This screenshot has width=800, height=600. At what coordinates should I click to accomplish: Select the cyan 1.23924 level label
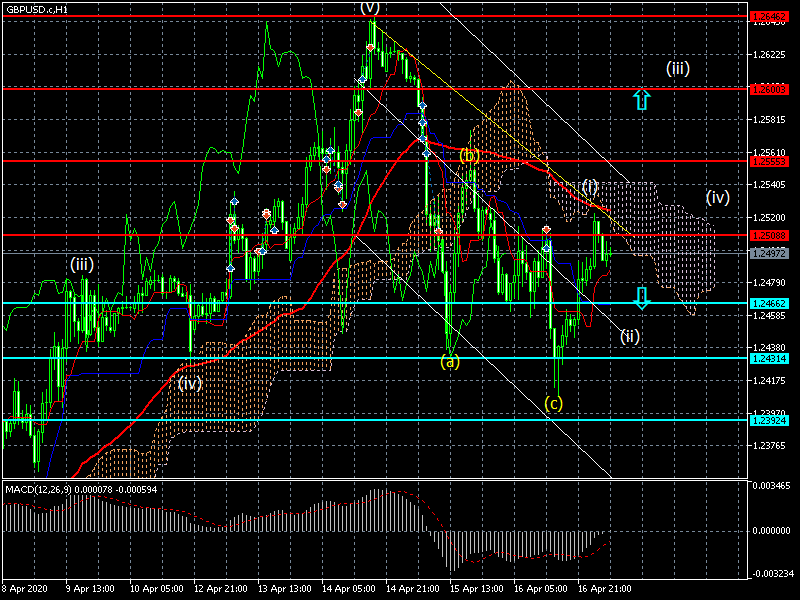click(x=769, y=421)
